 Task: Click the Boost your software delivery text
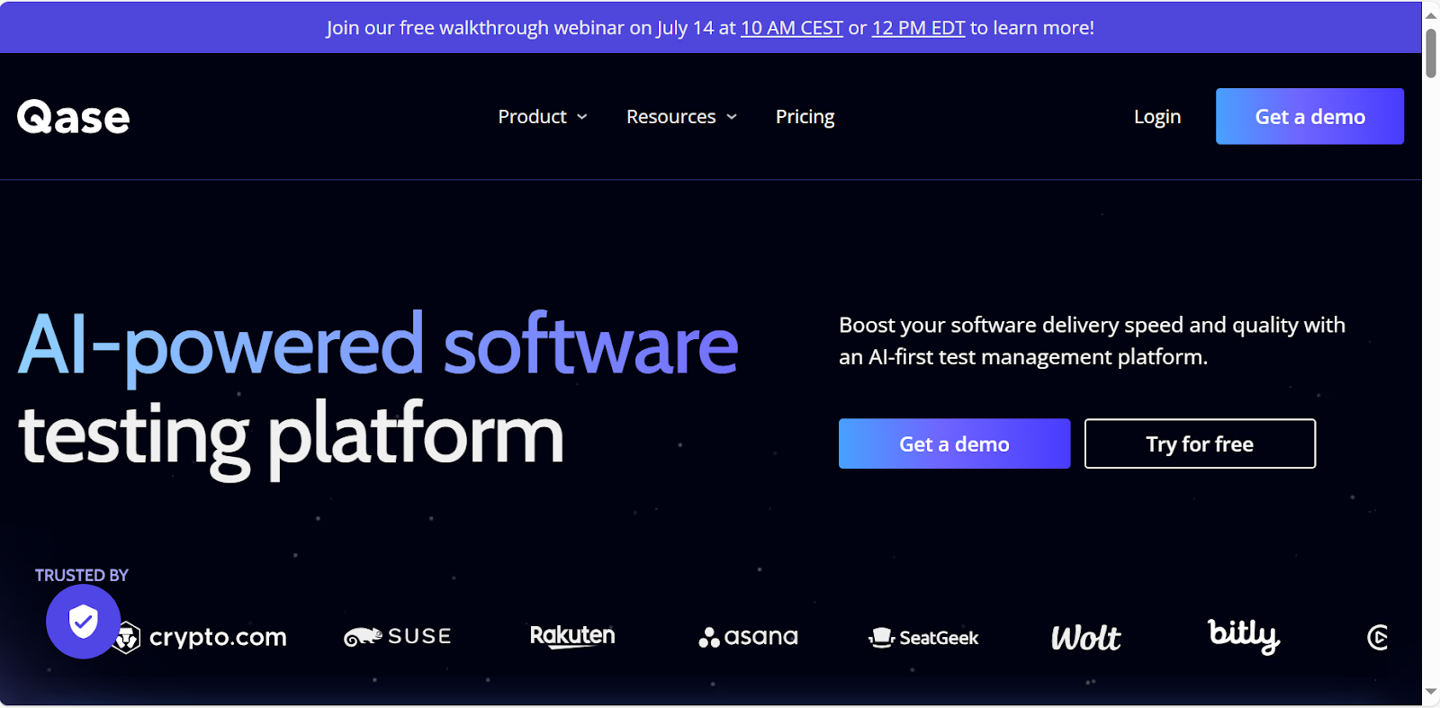pos(1092,341)
